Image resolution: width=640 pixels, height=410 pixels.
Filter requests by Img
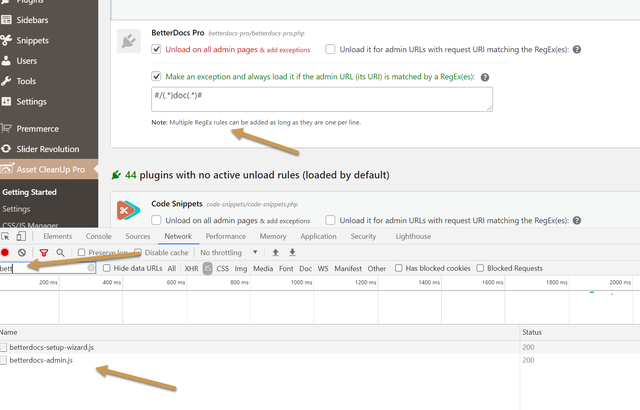pos(241,268)
